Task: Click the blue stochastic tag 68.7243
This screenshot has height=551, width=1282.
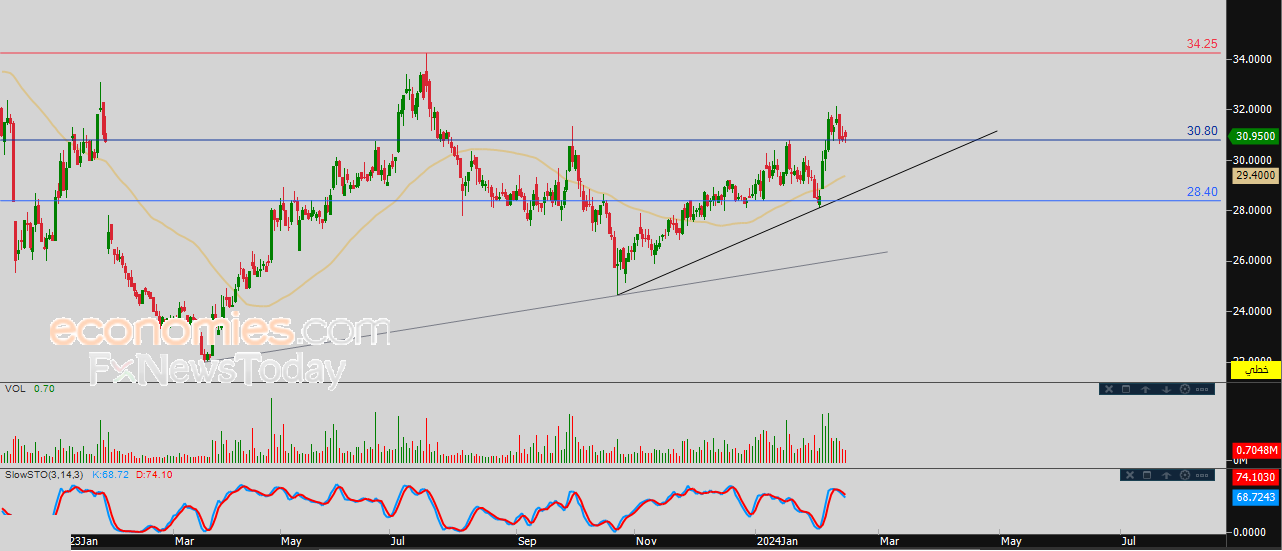Action: (x=1254, y=497)
